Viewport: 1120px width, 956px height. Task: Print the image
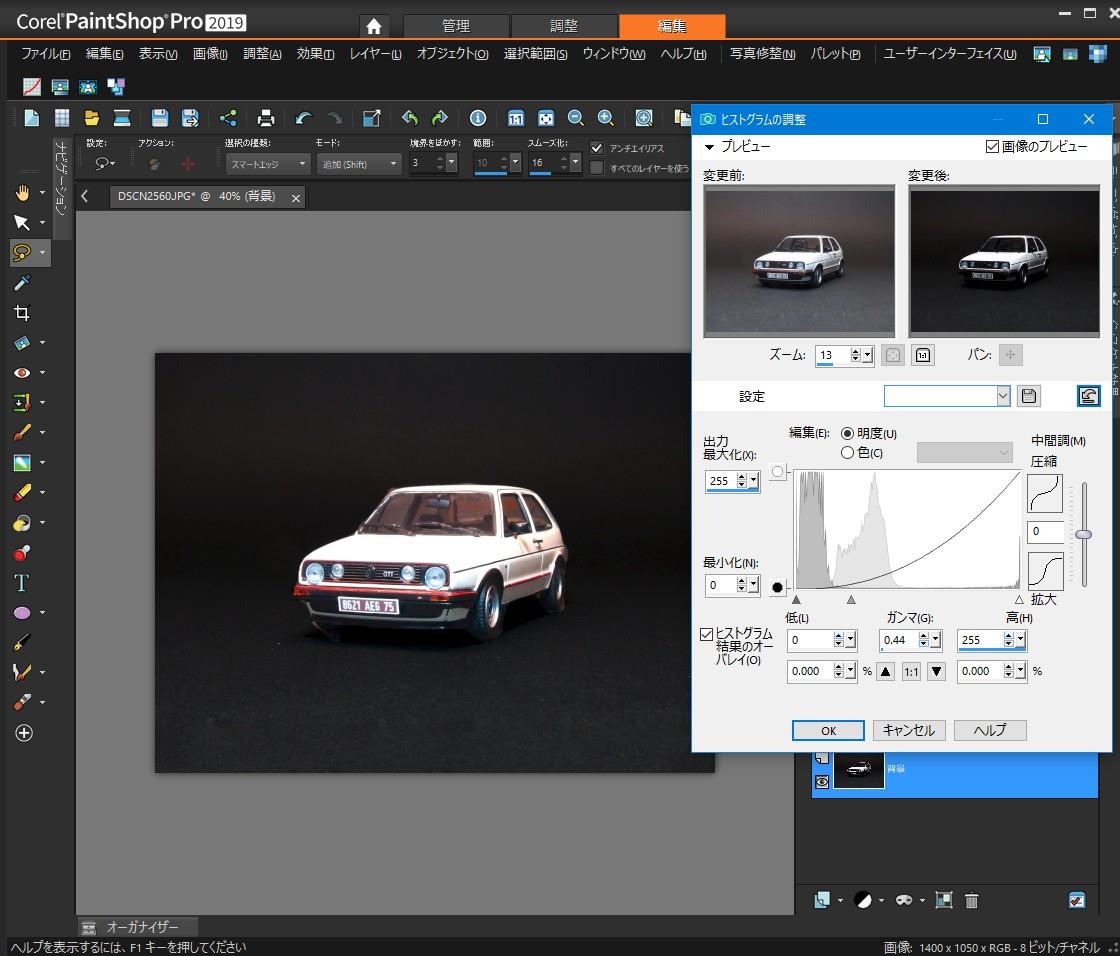[x=266, y=118]
